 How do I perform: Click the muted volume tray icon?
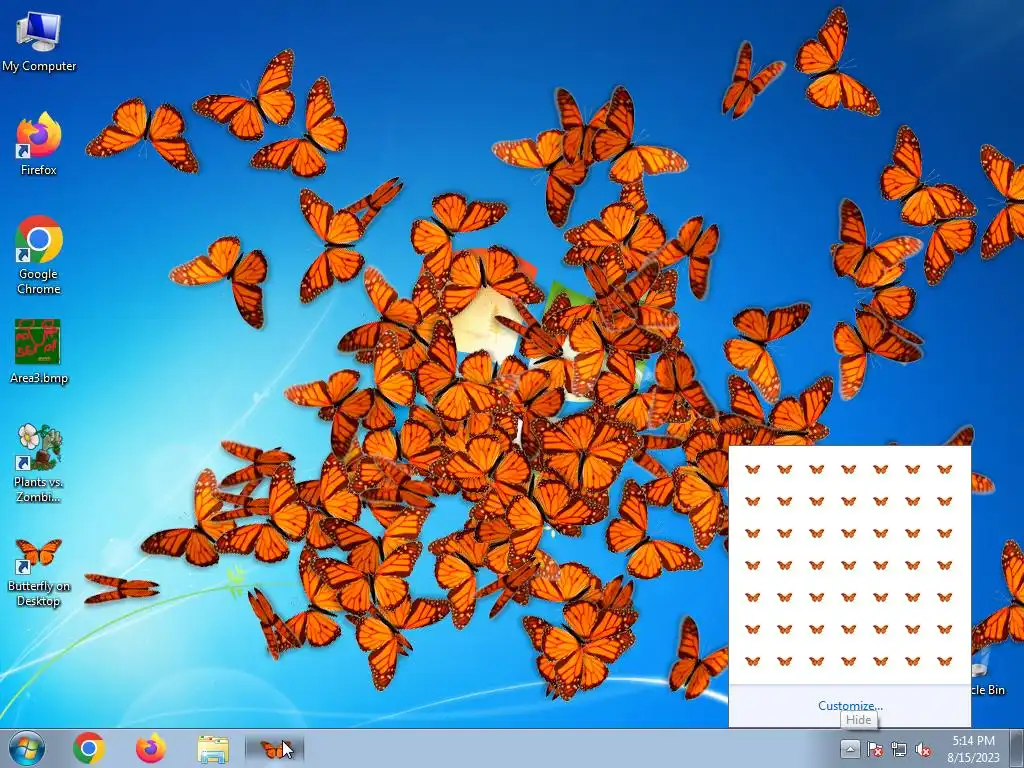(x=923, y=749)
